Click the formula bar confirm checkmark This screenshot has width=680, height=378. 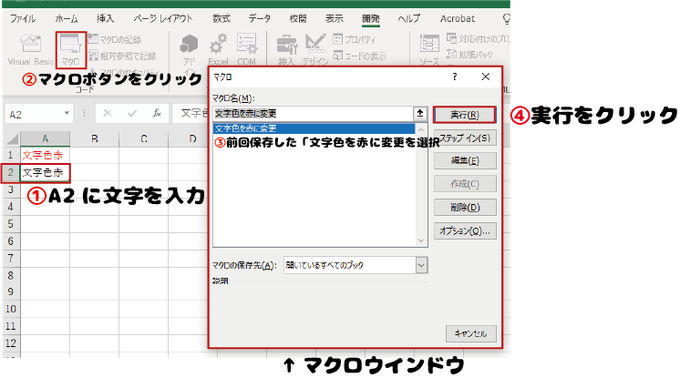(x=132, y=114)
